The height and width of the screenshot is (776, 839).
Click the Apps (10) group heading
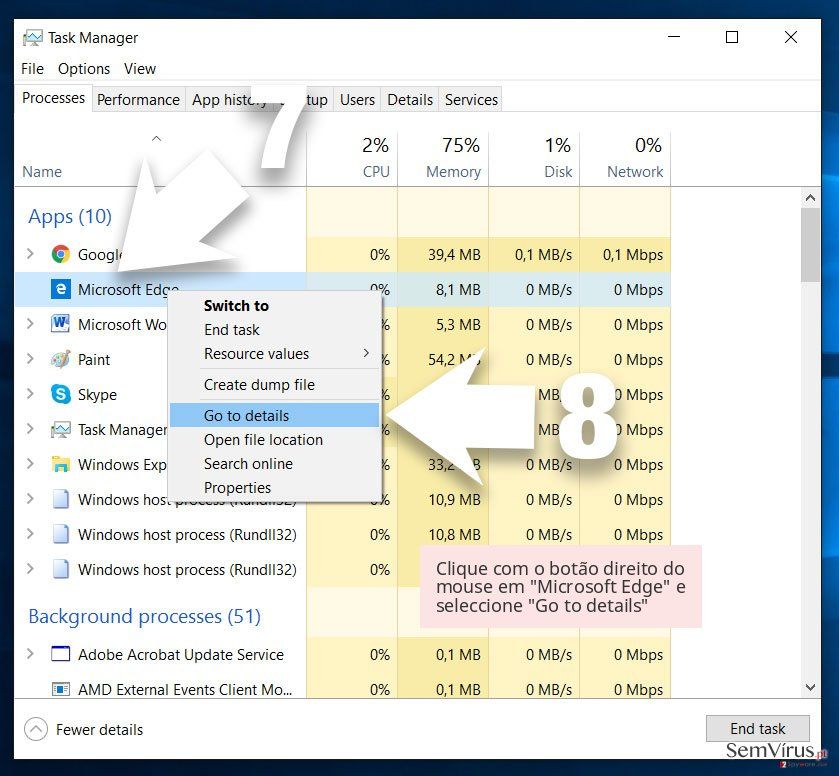pyautogui.click(x=70, y=216)
